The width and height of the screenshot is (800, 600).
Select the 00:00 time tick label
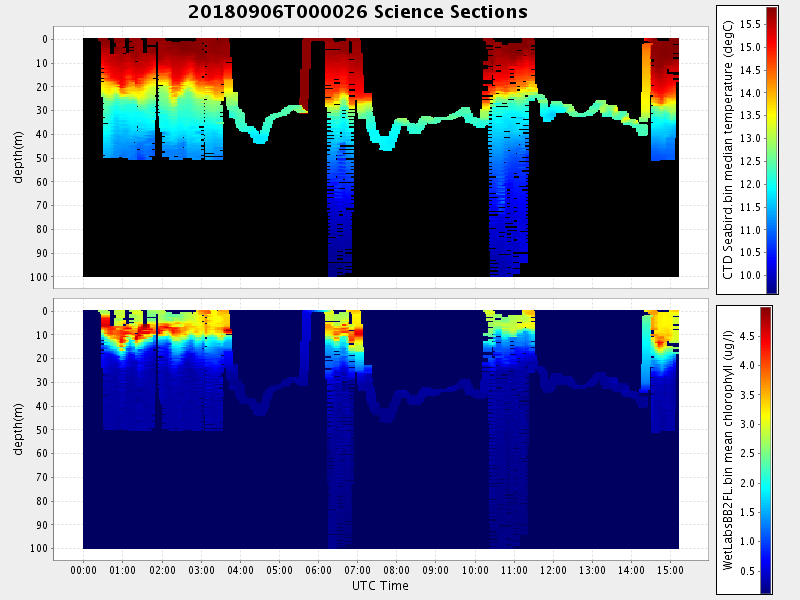click(84, 570)
